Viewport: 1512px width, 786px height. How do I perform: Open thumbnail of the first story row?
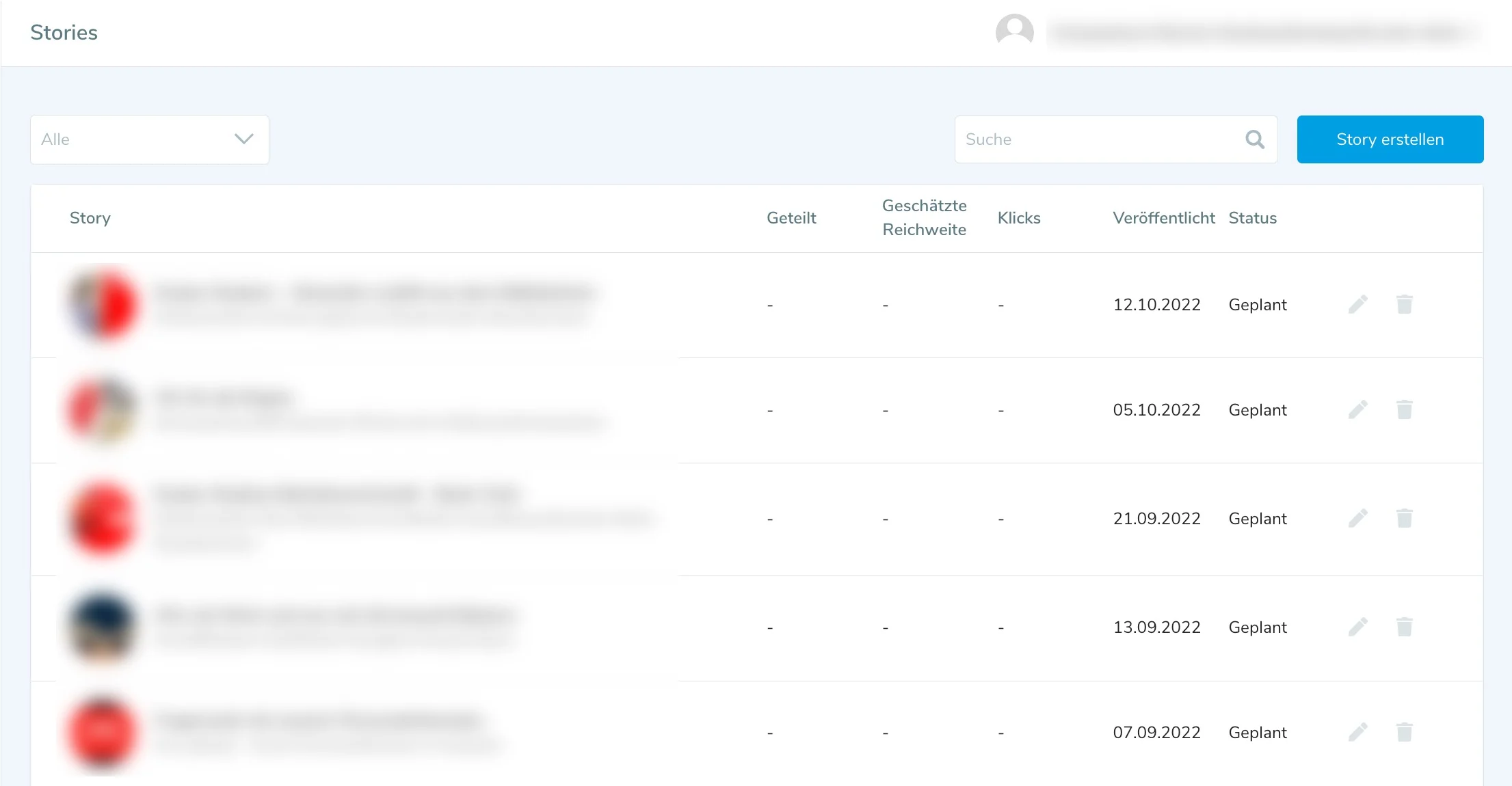(102, 305)
